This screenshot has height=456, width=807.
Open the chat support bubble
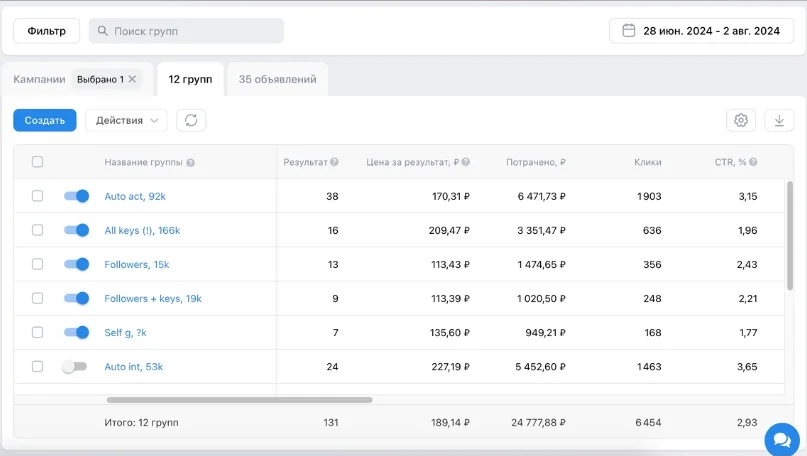(782, 440)
